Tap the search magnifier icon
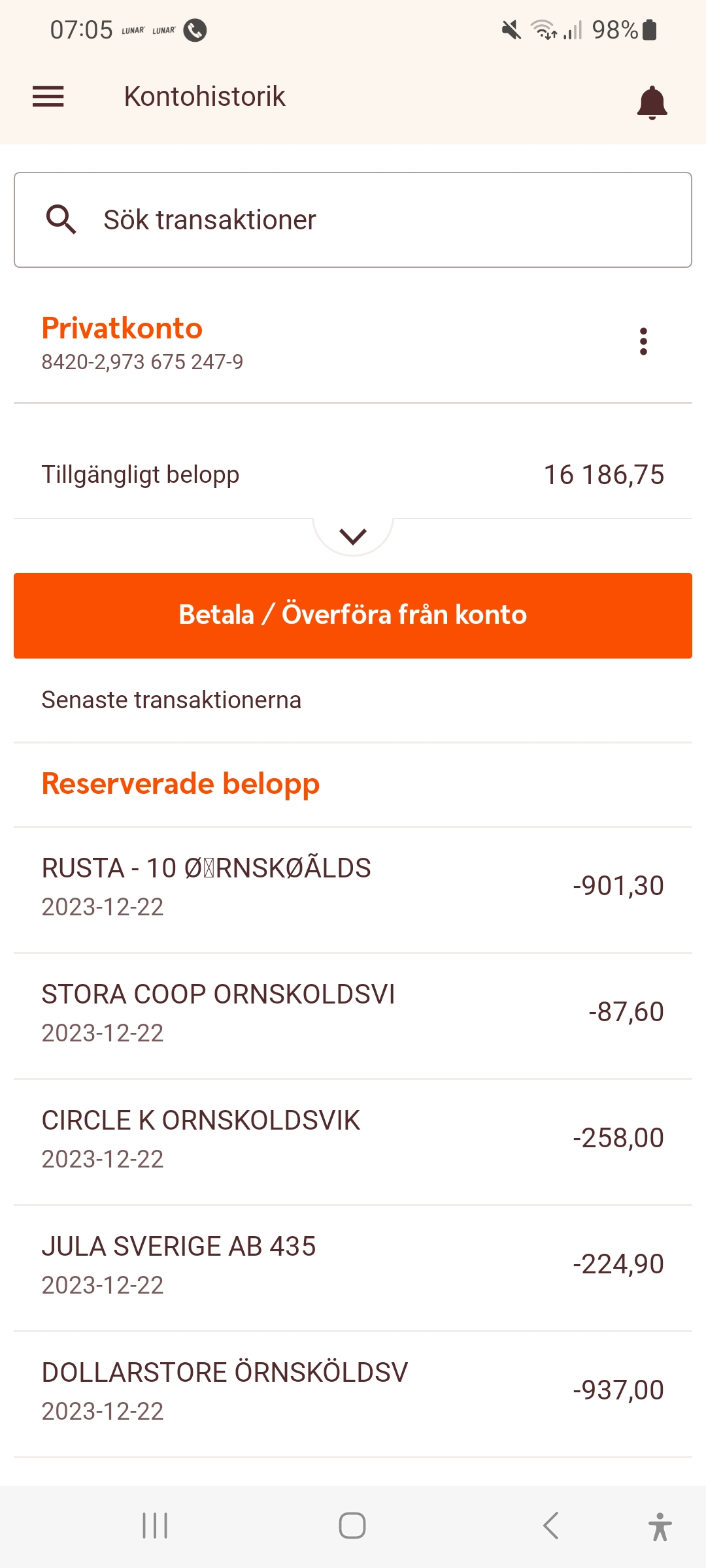Screen dimensions: 706x1568 click(61, 220)
